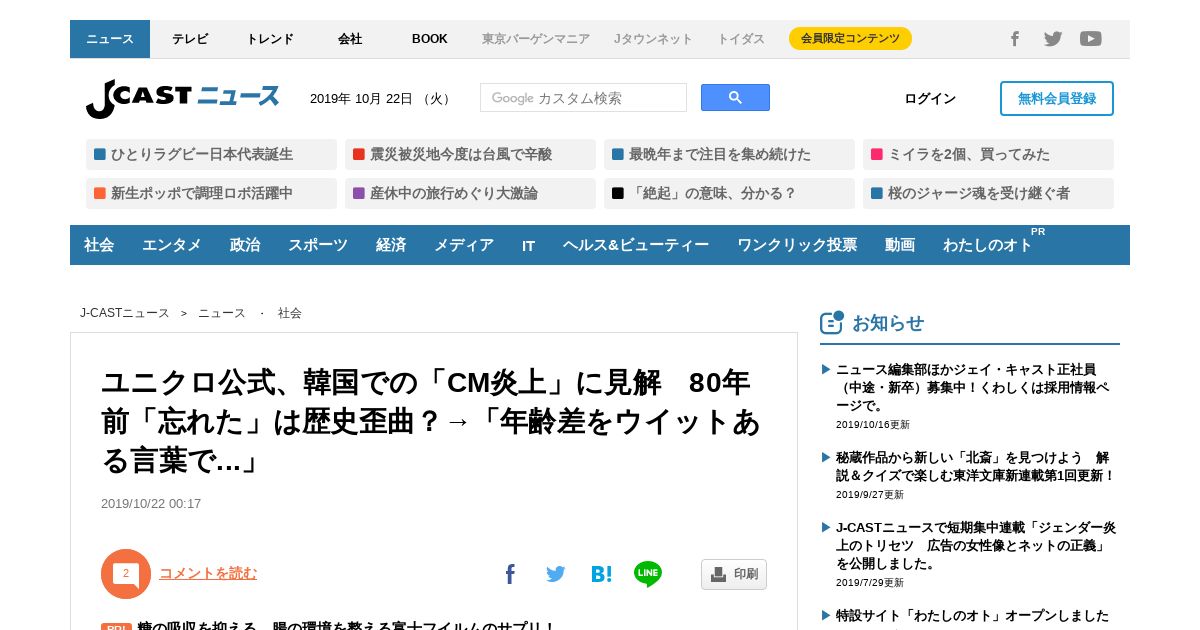1200x630 pixels.
Task: Click the J-CAST ニュース logo
Action: point(182,98)
